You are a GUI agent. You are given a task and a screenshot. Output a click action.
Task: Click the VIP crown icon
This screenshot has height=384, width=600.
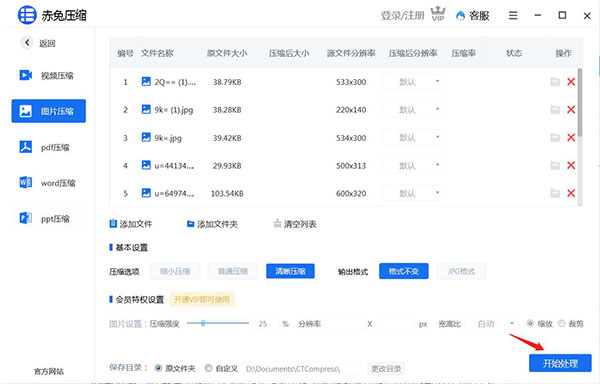point(438,14)
